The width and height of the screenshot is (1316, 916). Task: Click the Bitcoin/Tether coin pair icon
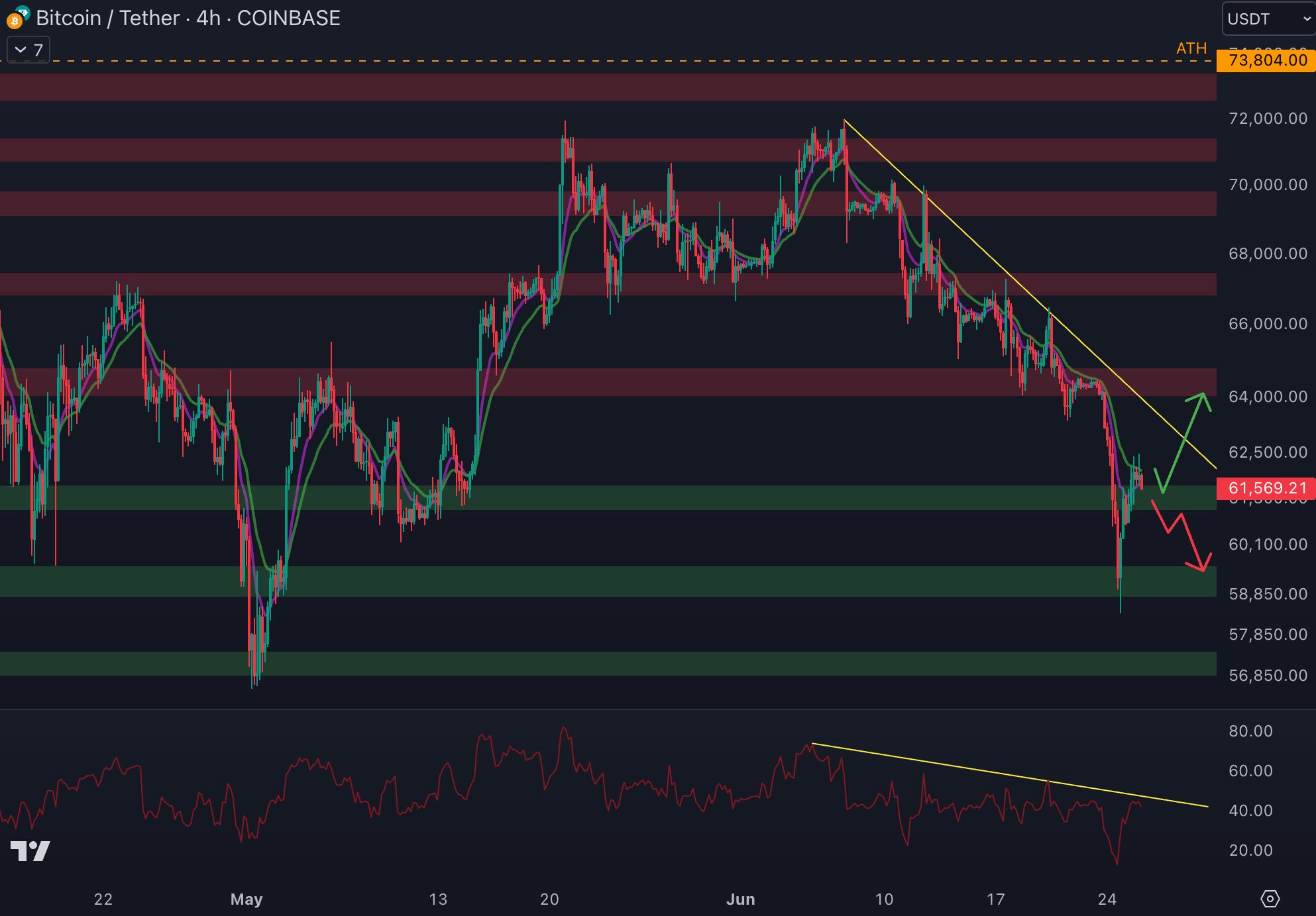(17, 18)
